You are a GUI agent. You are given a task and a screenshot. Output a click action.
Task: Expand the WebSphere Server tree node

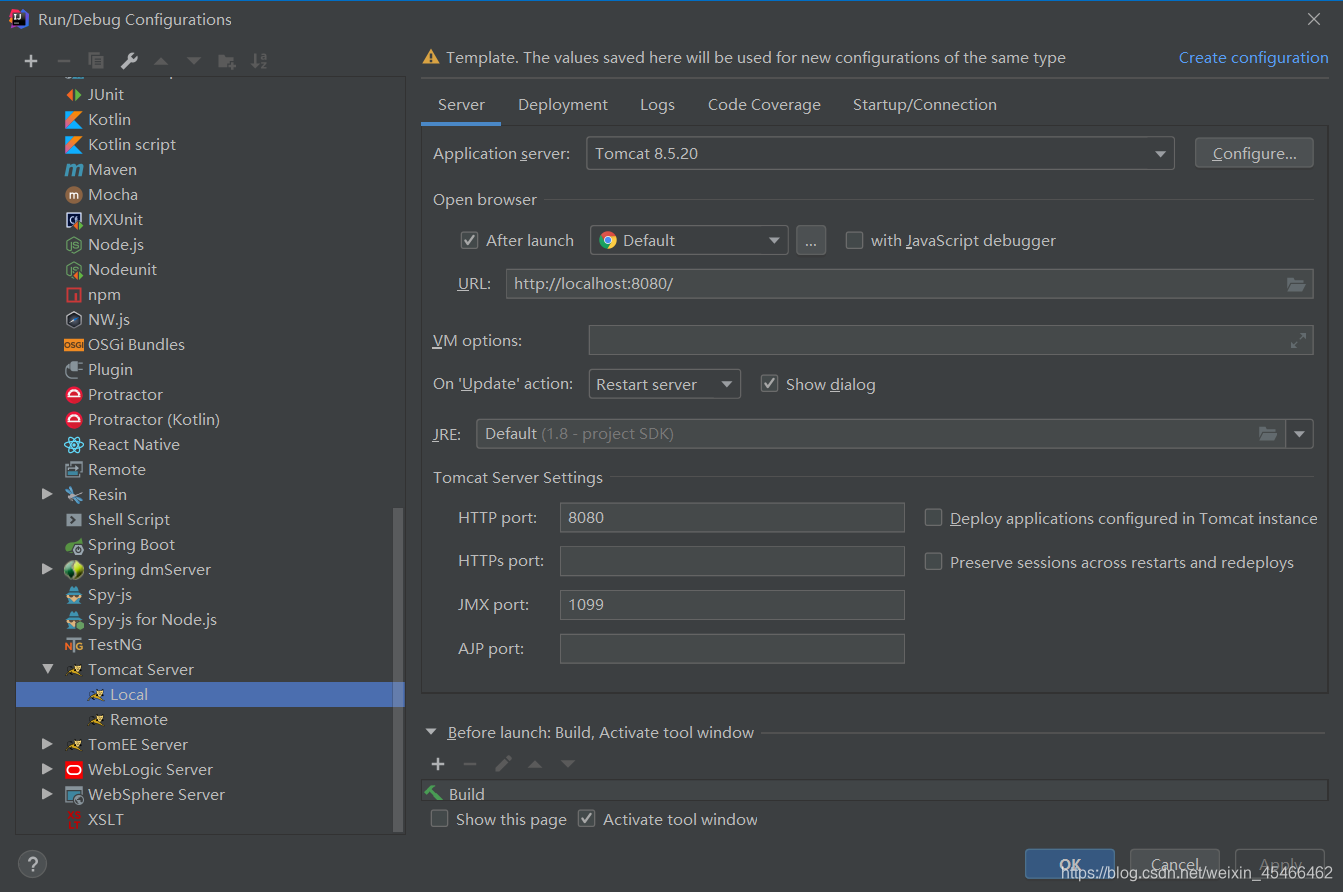47,794
